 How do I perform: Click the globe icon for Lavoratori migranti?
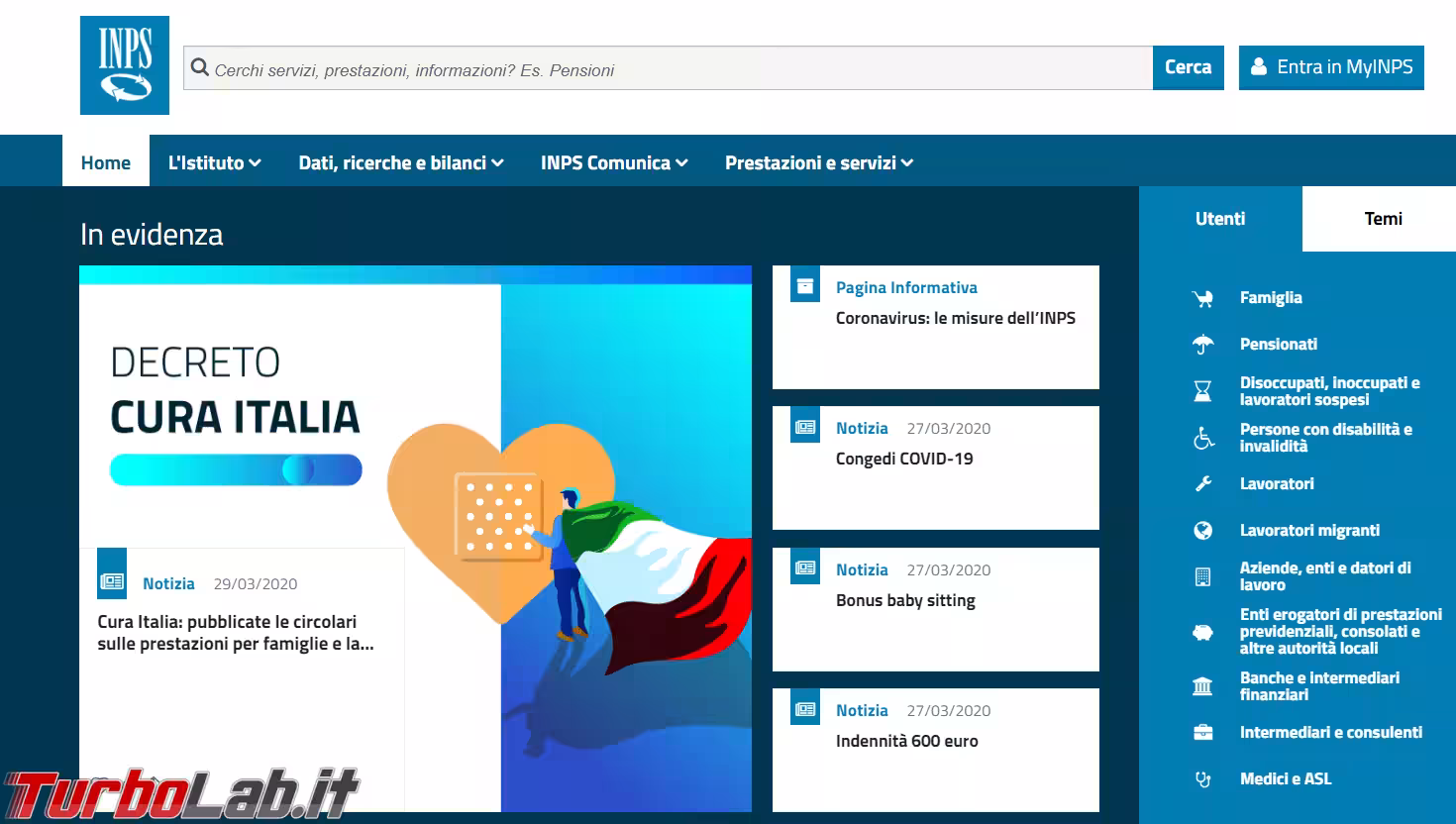(1202, 531)
